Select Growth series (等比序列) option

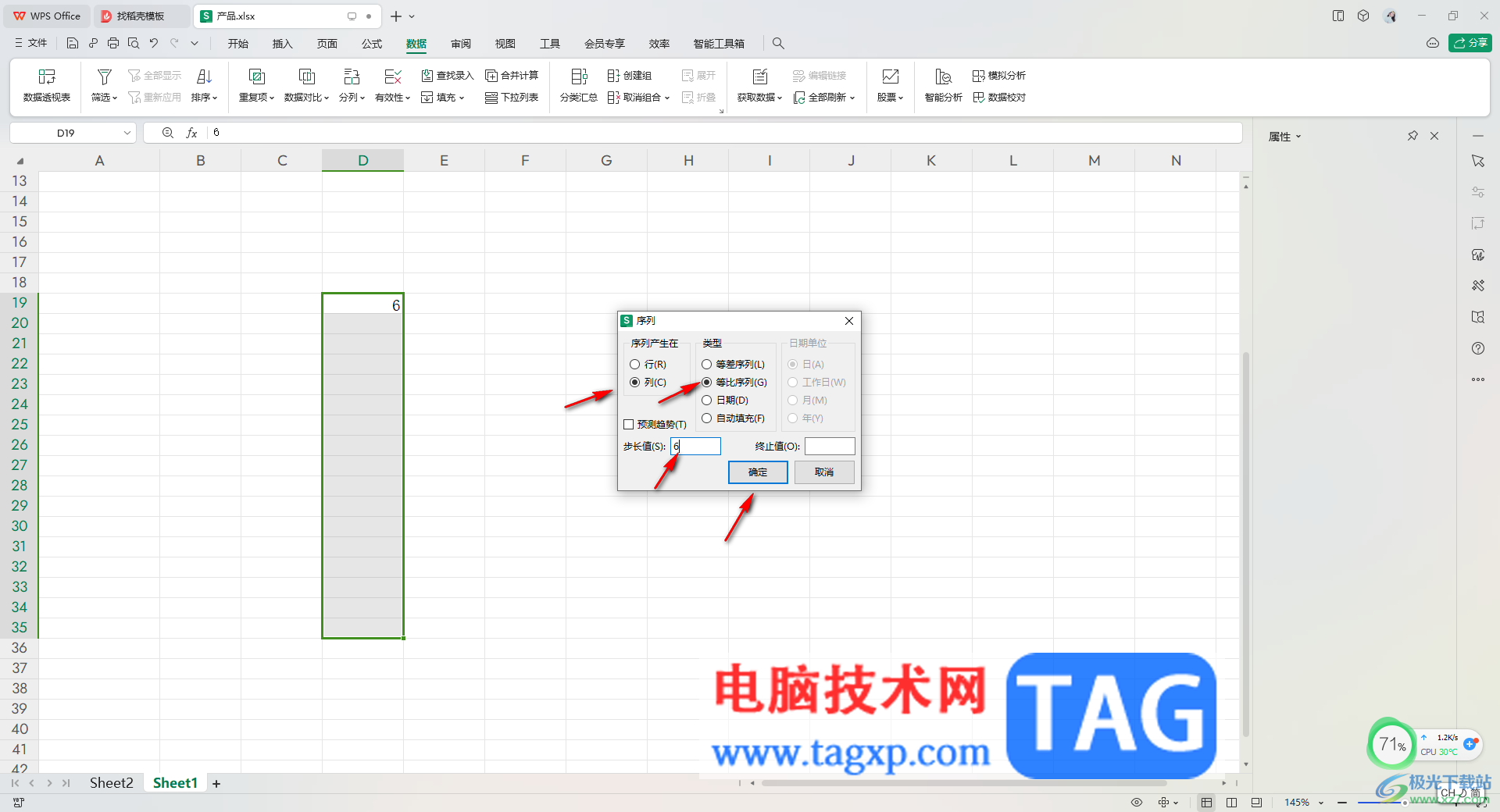(x=707, y=383)
